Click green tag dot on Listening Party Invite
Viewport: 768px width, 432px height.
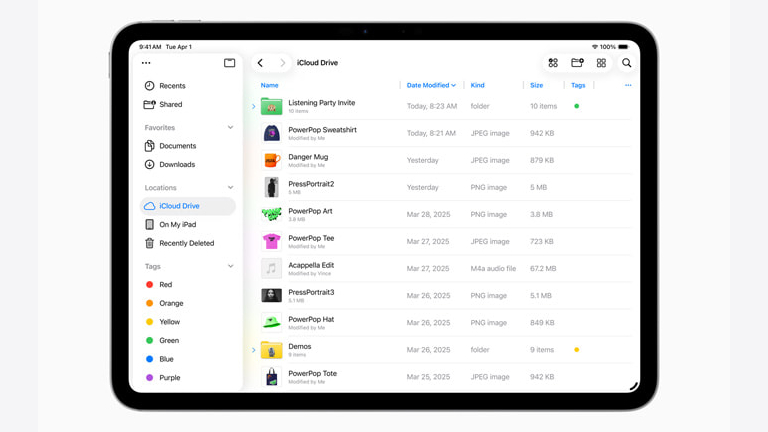coord(576,106)
